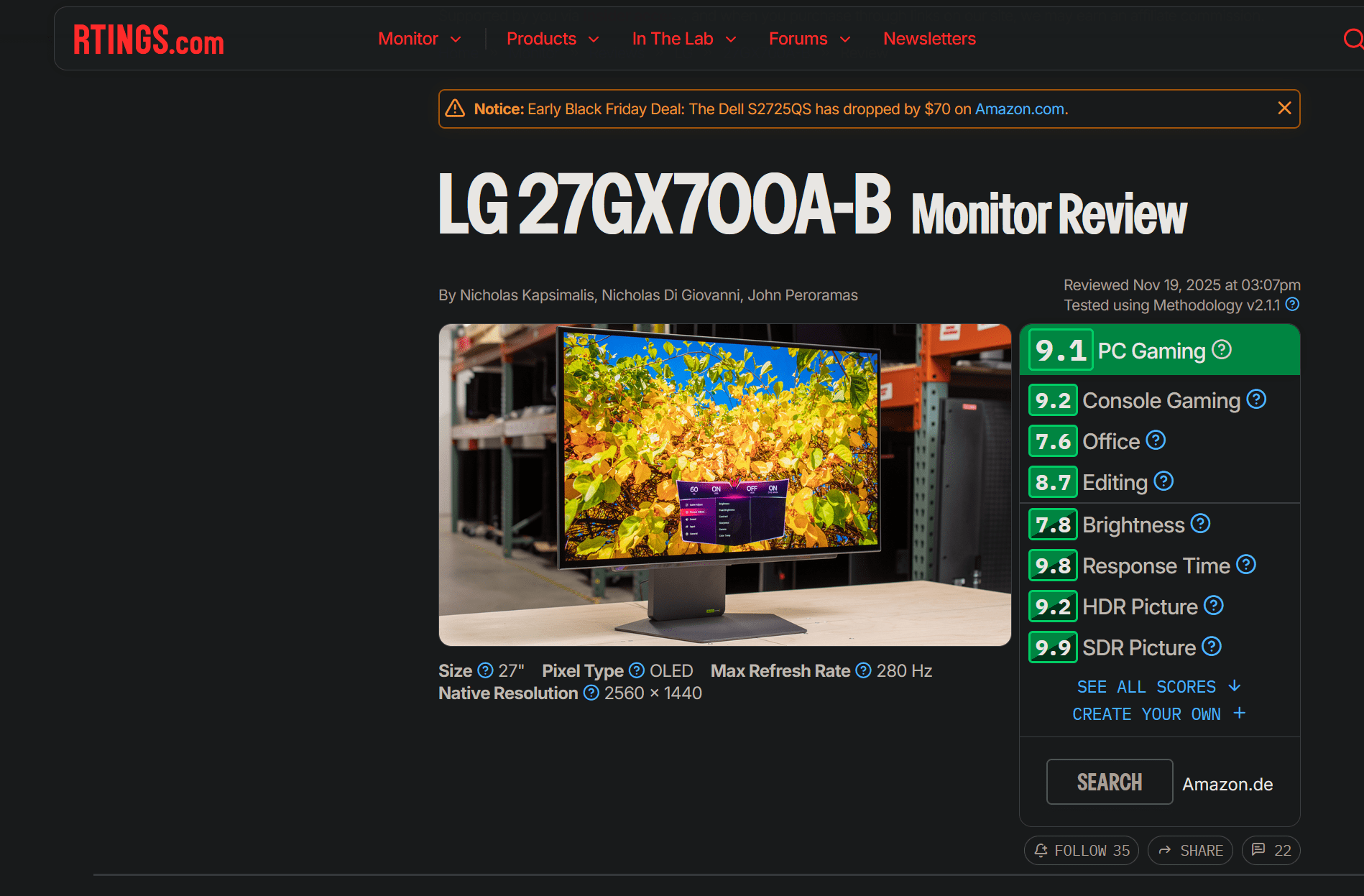The image size is (1364, 896).
Task: Expand the Forums menu chevron
Action: [845, 40]
